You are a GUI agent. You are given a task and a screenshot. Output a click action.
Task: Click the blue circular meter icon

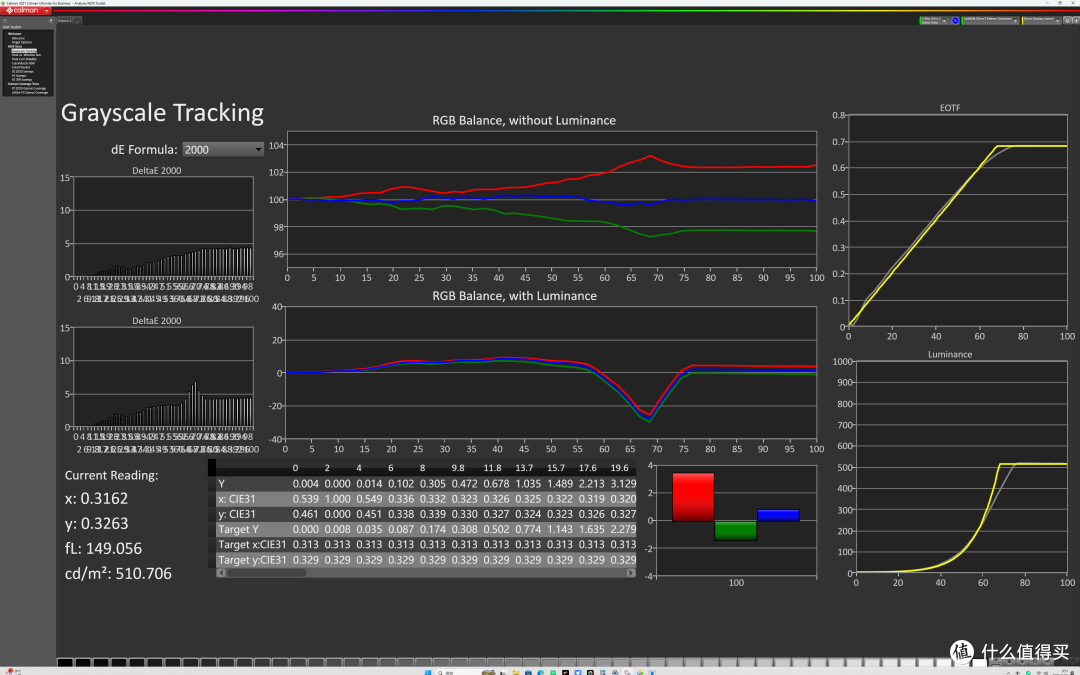coord(955,21)
